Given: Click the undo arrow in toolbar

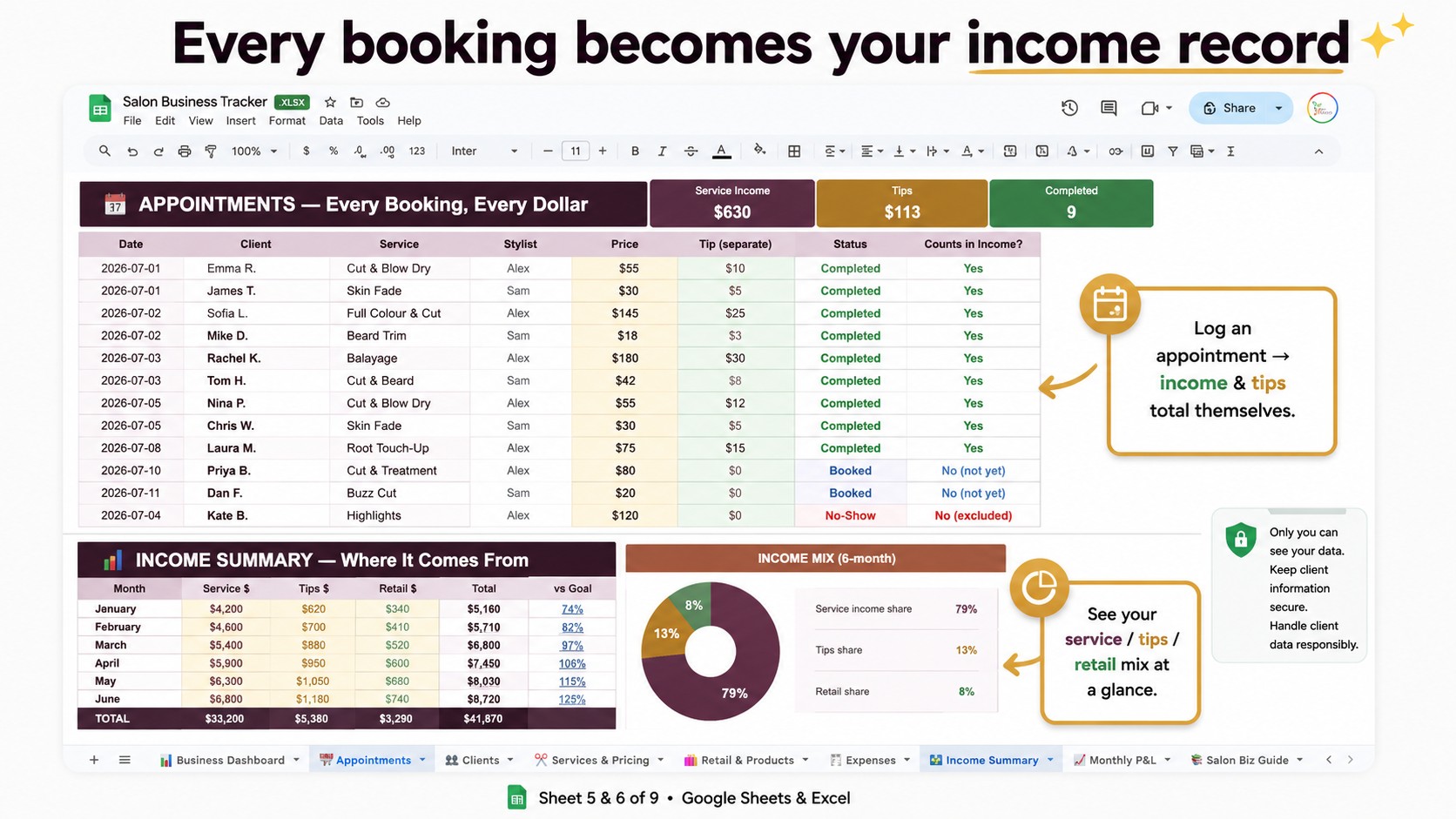Looking at the screenshot, I should tap(132, 151).
